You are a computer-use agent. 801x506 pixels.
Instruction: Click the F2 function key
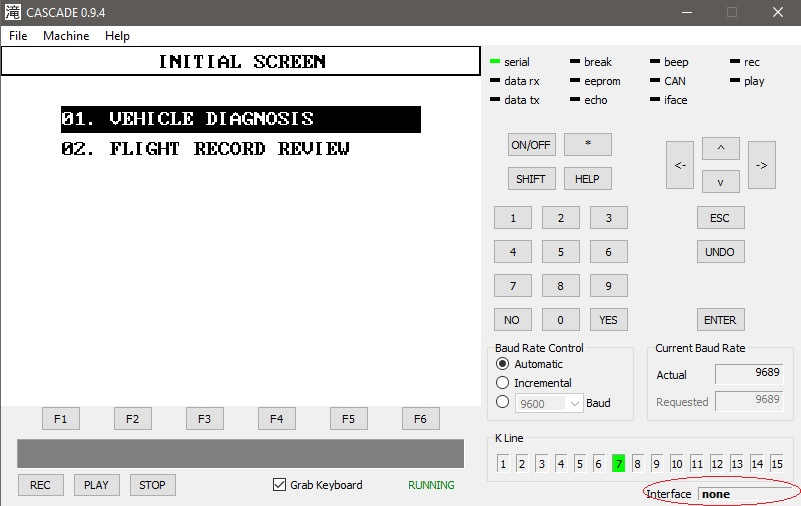[133, 419]
